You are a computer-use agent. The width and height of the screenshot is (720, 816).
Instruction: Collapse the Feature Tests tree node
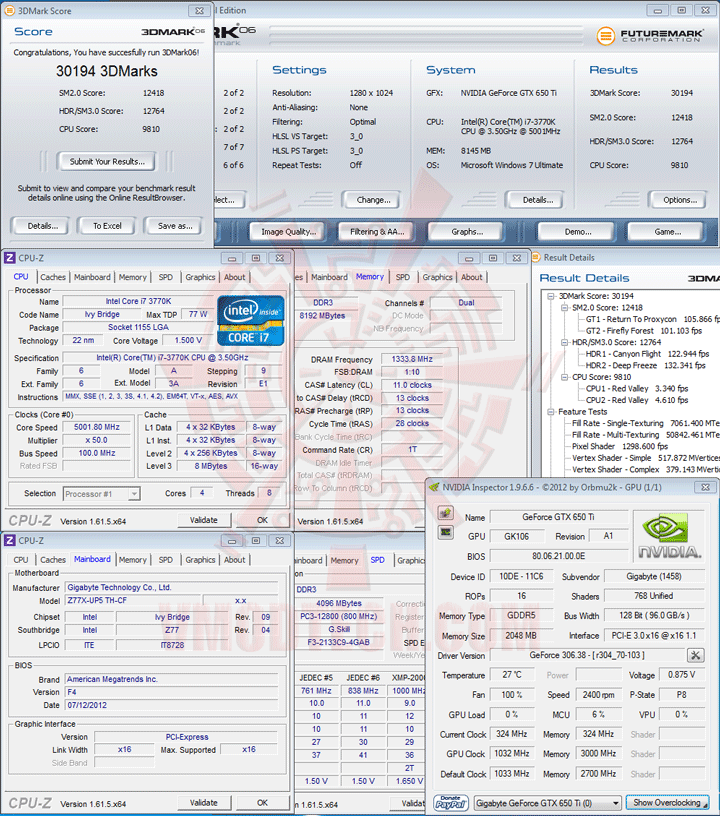[551, 412]
